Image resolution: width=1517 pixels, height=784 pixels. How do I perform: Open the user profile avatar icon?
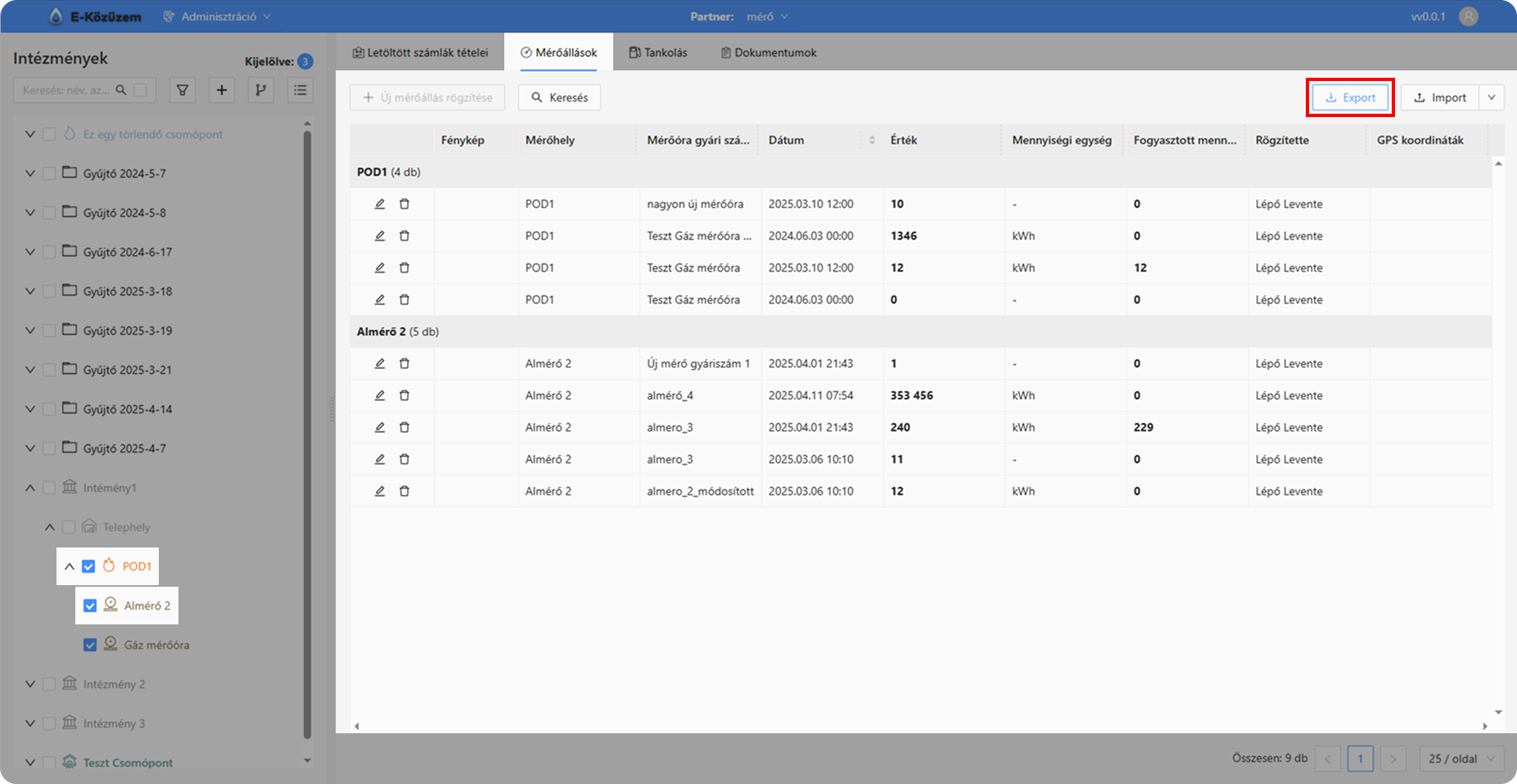[1468, 16]
